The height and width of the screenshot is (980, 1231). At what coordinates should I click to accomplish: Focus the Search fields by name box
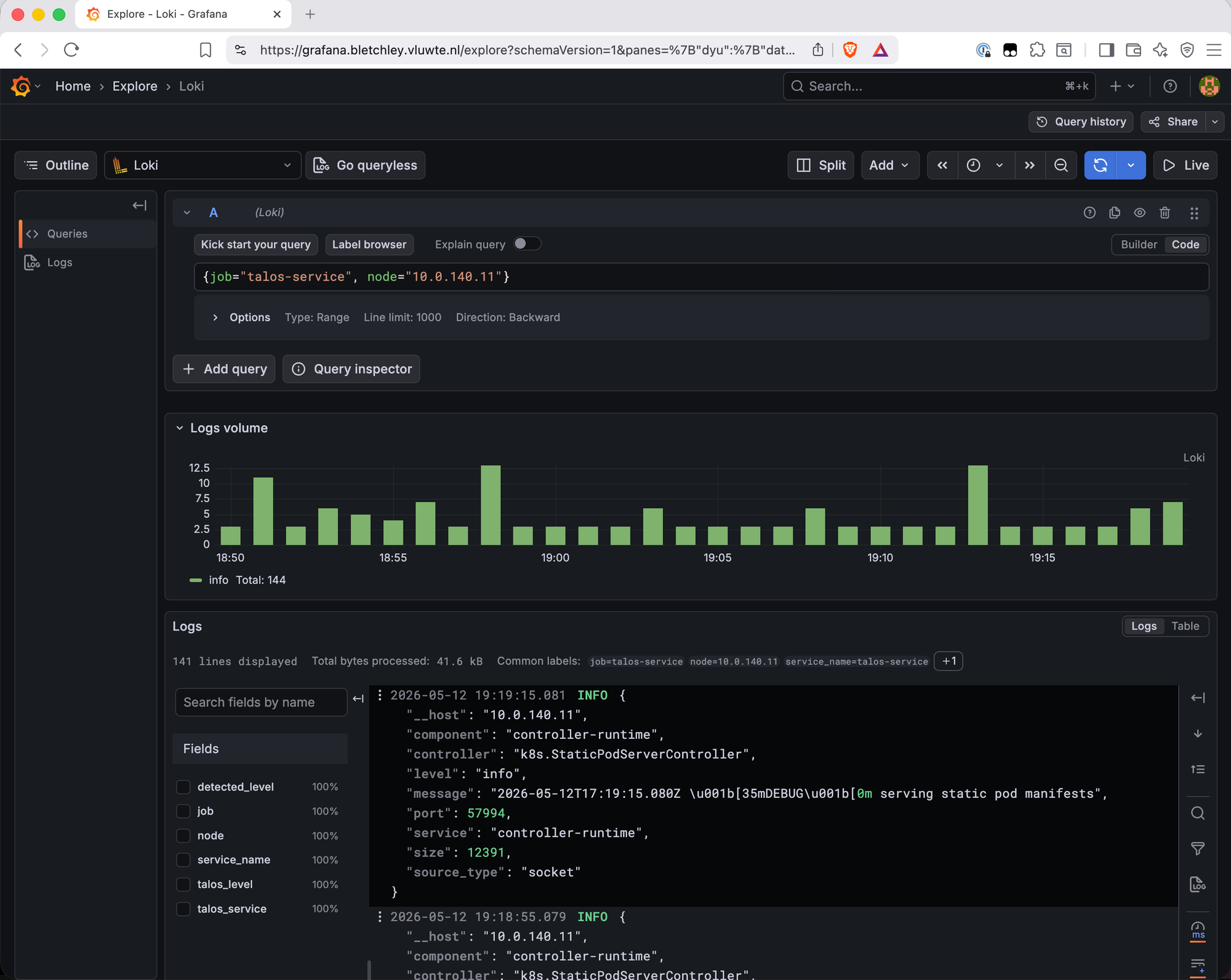pos(261,703)
